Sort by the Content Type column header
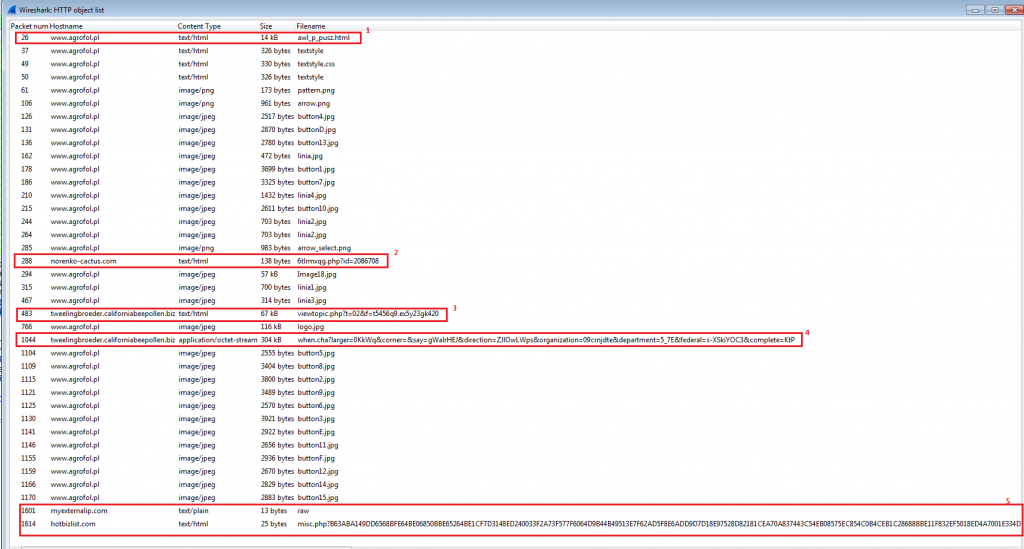This screenshot has width=1024, height=549. click(199, 26)
